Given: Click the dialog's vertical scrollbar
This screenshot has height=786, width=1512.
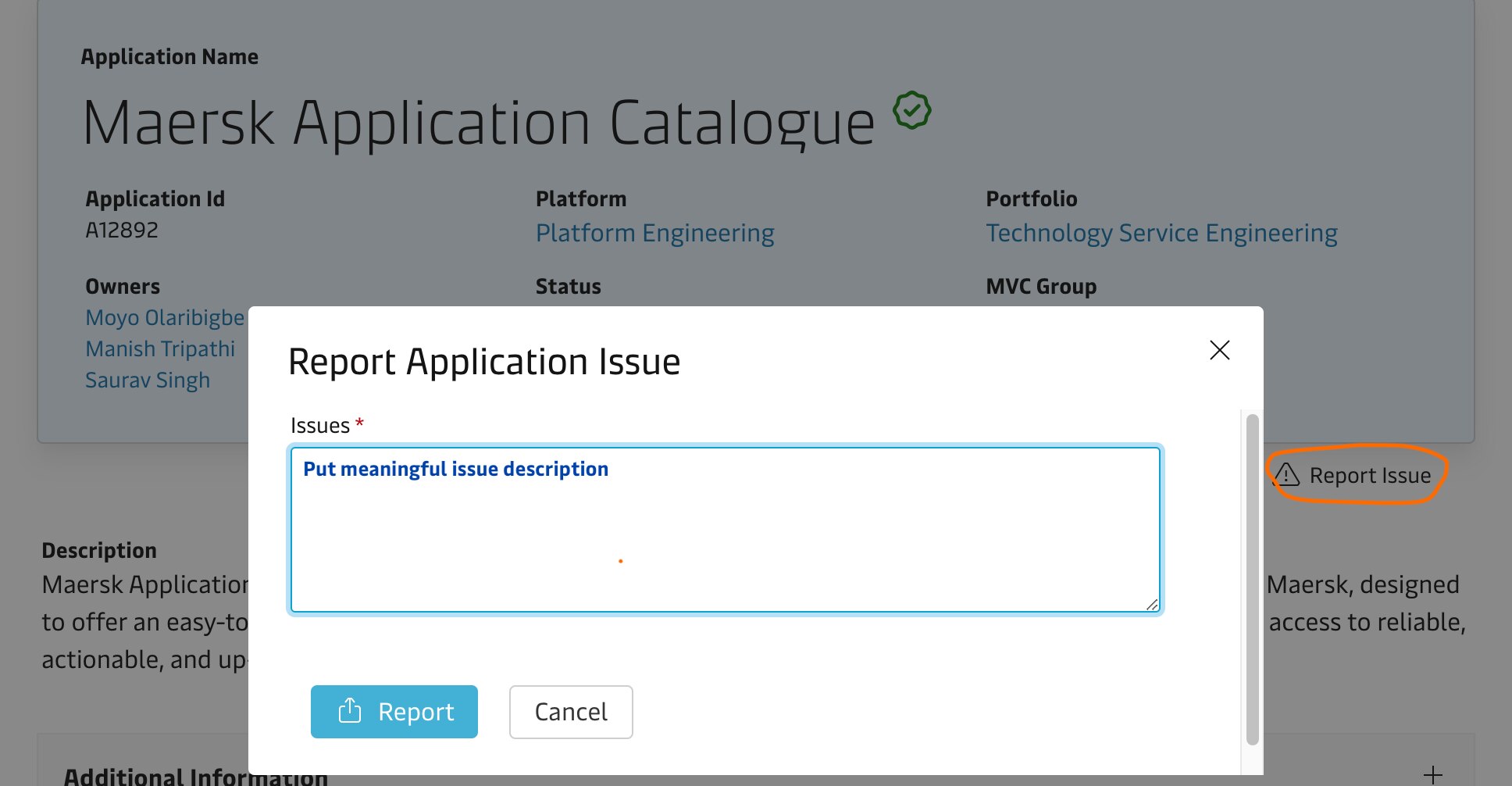Looking at the screenshot, I should (x=1252, y=580).
